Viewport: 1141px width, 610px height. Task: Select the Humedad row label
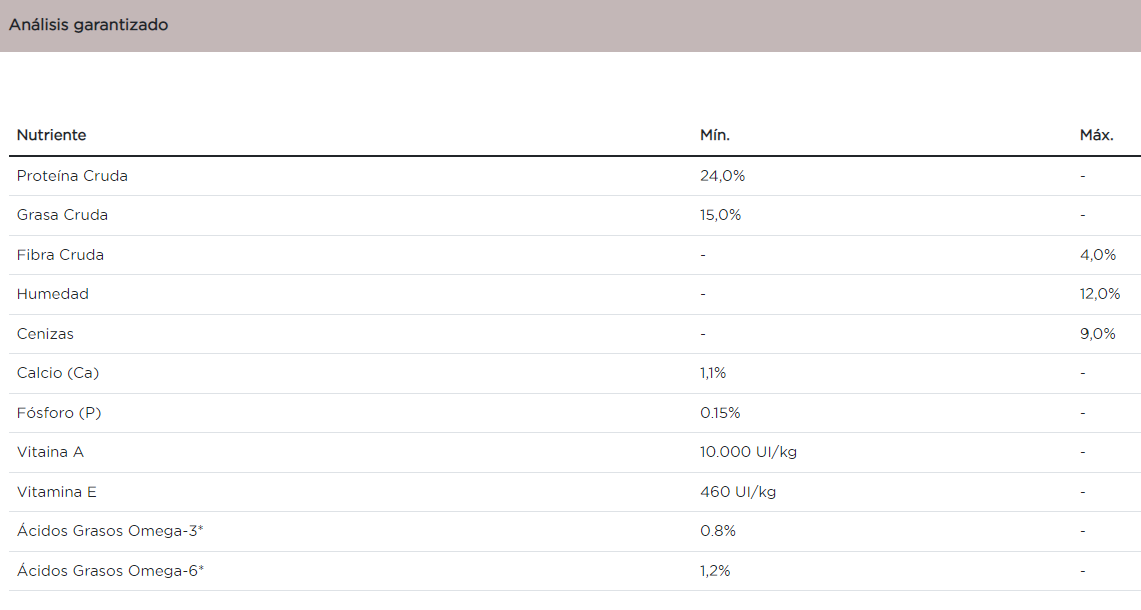[x=53, y=294]
